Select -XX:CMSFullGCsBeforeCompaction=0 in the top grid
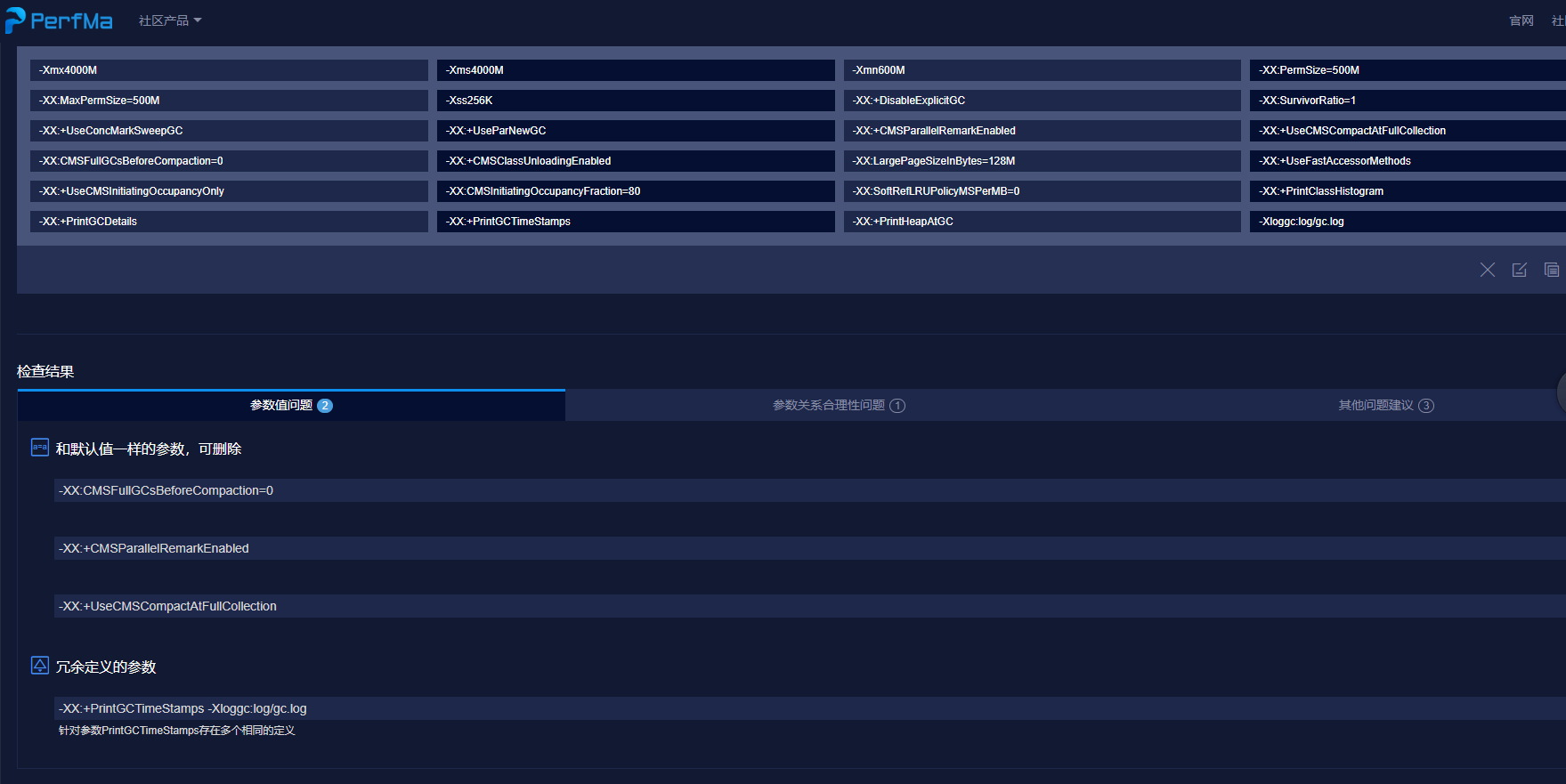This screenshot has height=784, width=1566. pos(229,161)
